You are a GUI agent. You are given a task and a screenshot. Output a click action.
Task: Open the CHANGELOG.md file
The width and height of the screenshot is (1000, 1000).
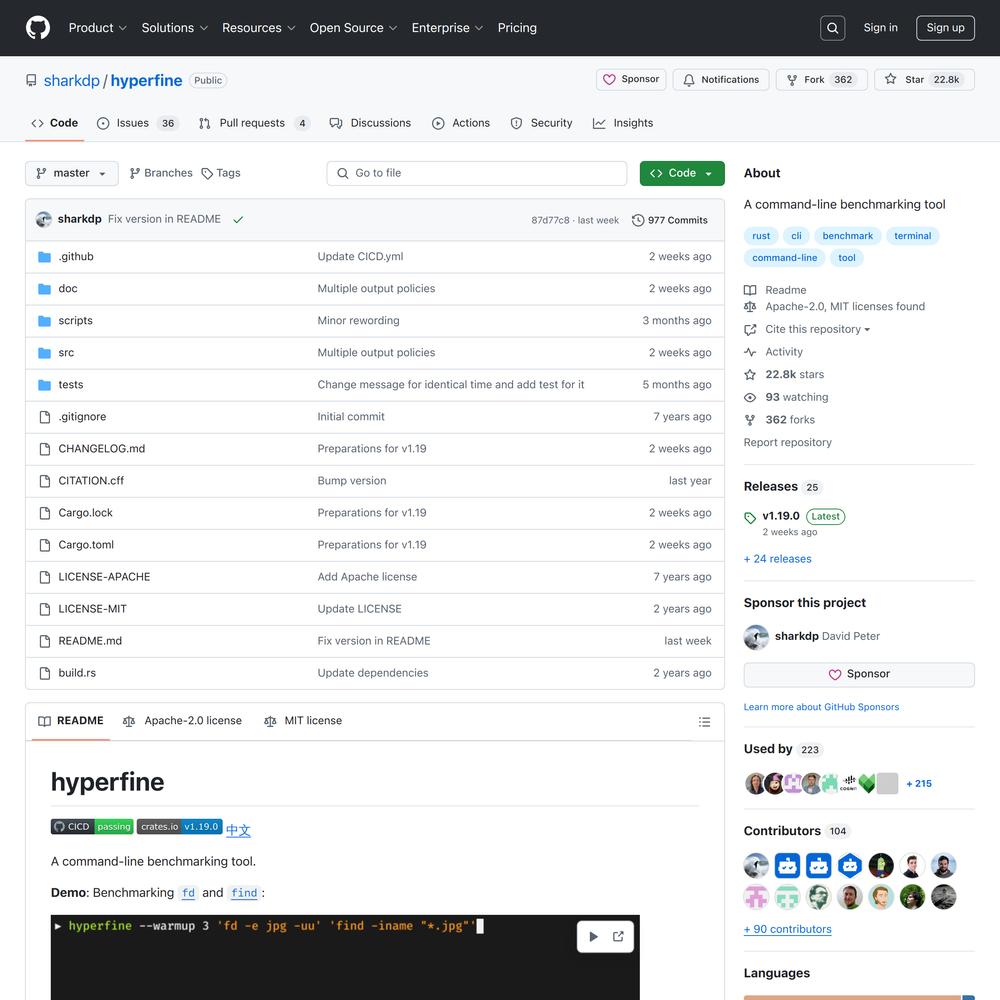click(x=102, y=449)
